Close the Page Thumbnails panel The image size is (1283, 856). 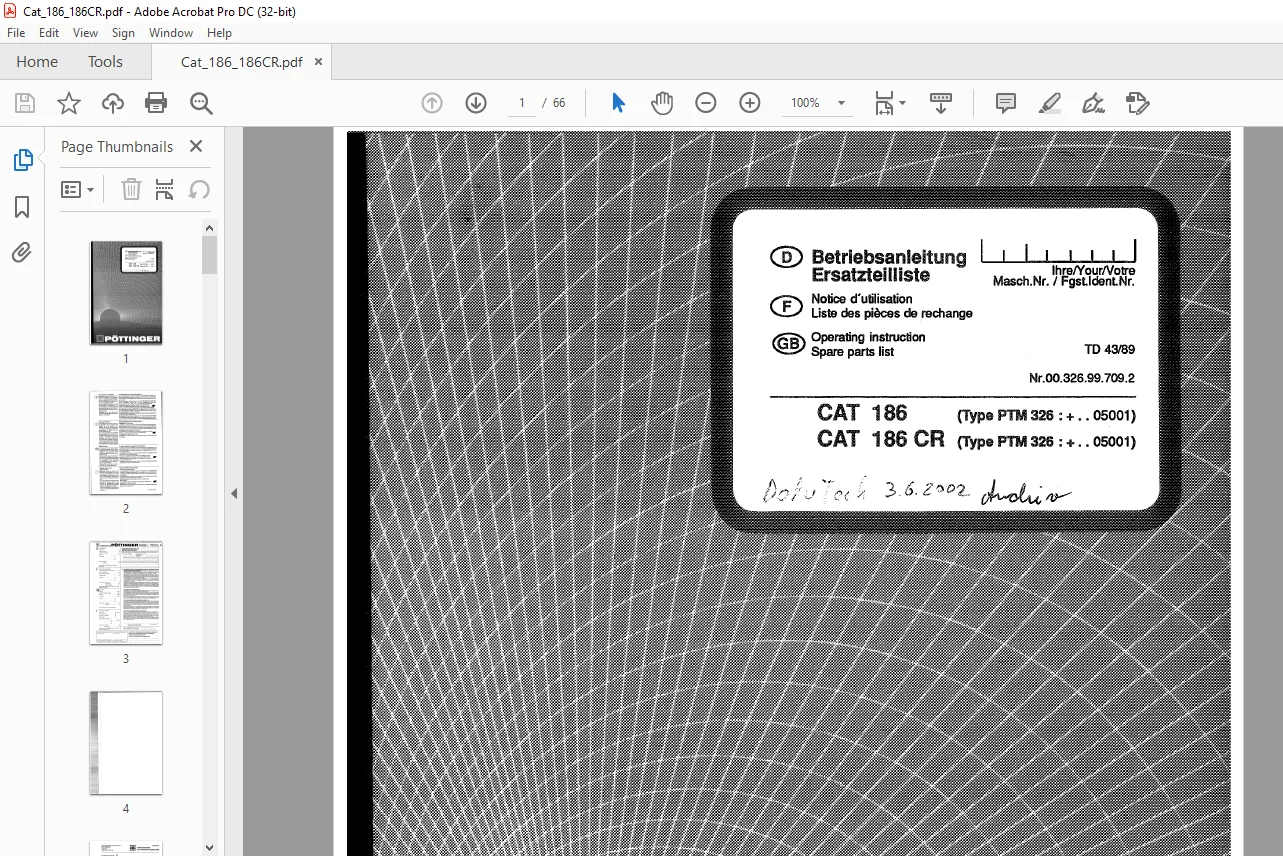[196, 146]
